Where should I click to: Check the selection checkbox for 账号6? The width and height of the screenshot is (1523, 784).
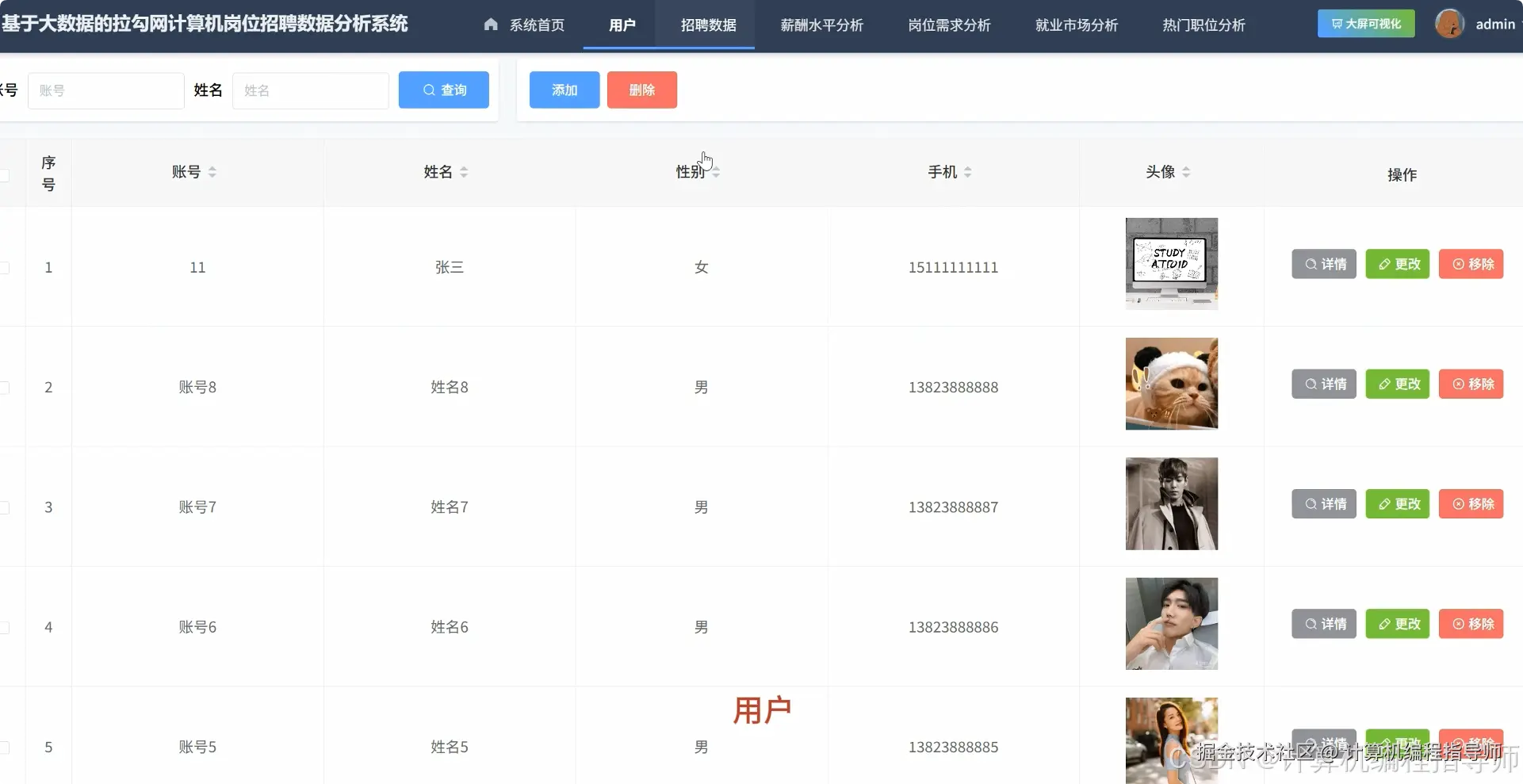click(4, 627)
